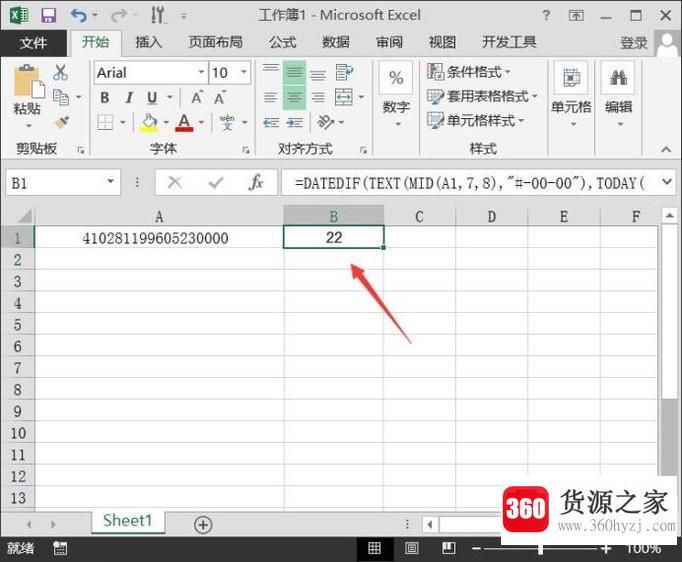
Task: Increase font size with larger A icon
Action: pos(197,98)
